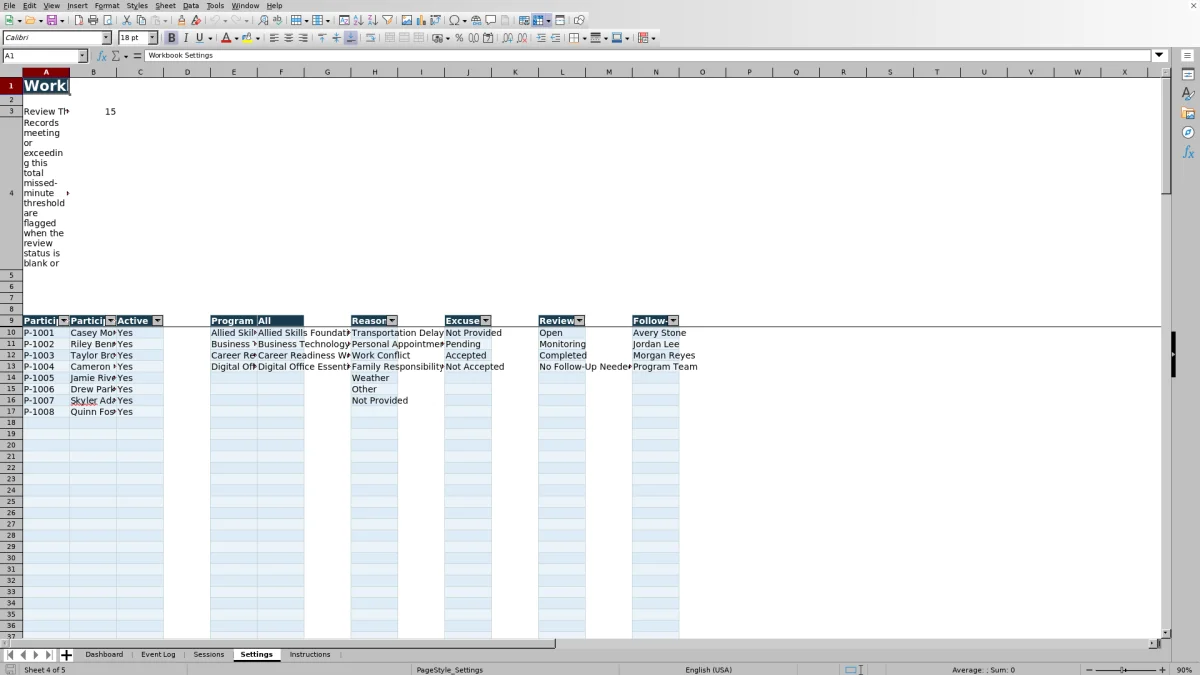1200x675 pixels.
Task: Align top icon
Action: [322, 38]
